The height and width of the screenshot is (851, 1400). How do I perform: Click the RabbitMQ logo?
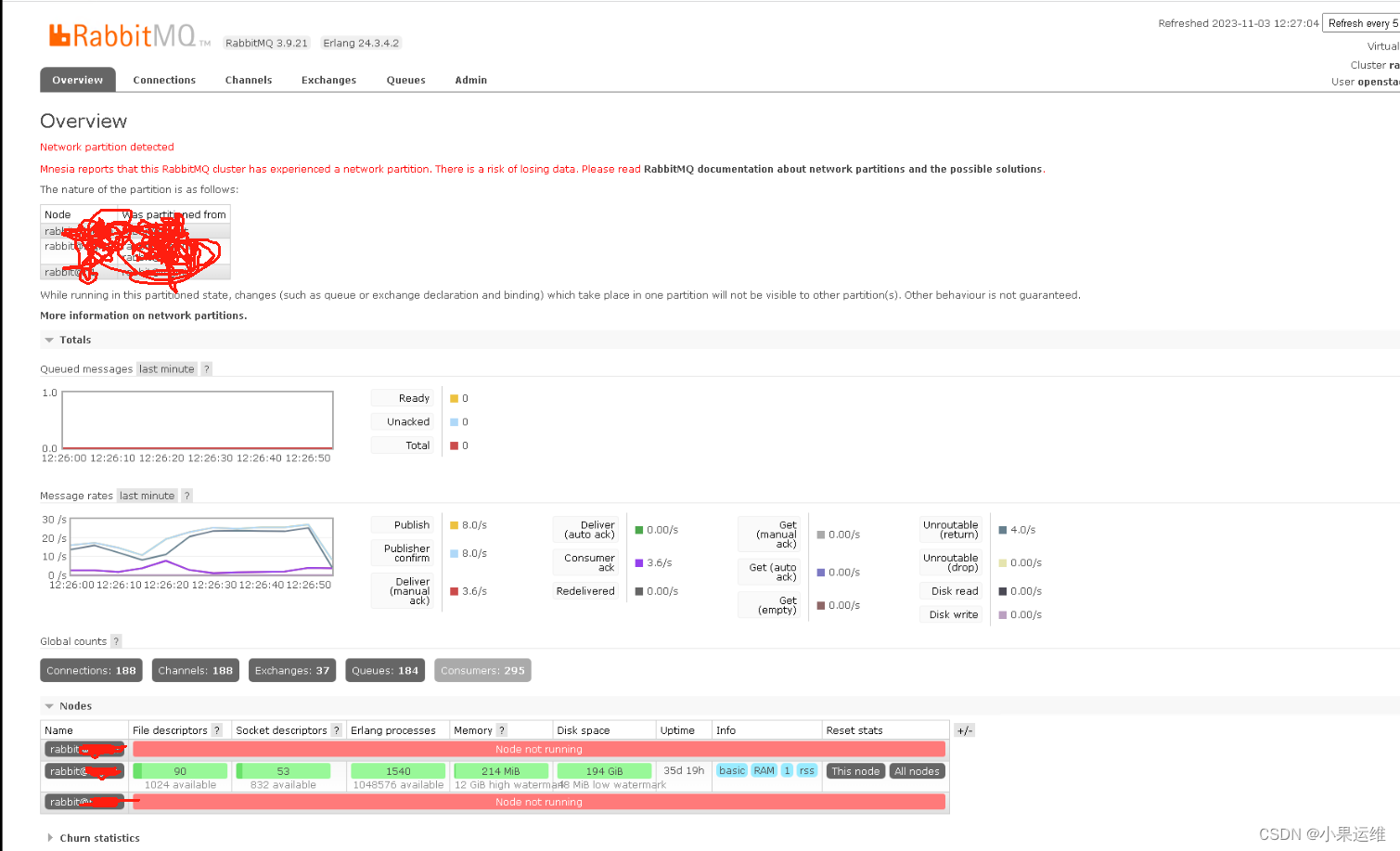129,36
